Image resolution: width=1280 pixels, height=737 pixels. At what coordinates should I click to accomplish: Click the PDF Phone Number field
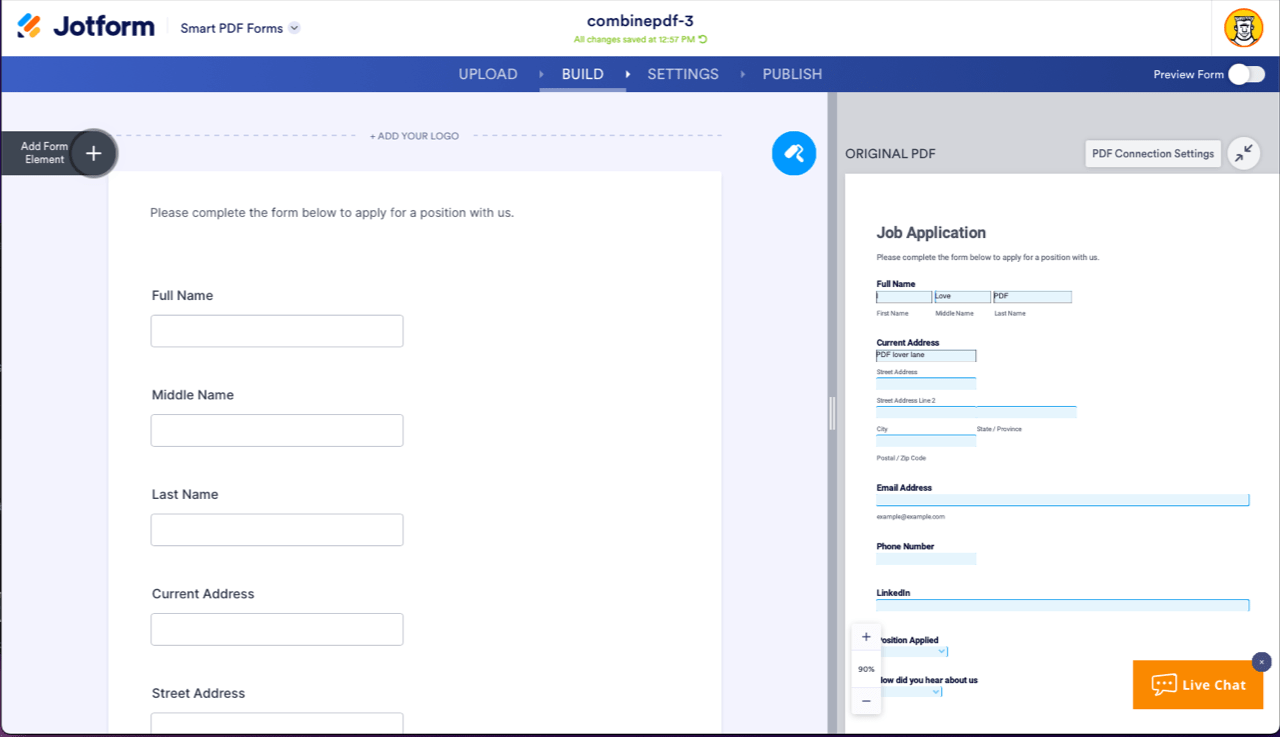point(926,559)
